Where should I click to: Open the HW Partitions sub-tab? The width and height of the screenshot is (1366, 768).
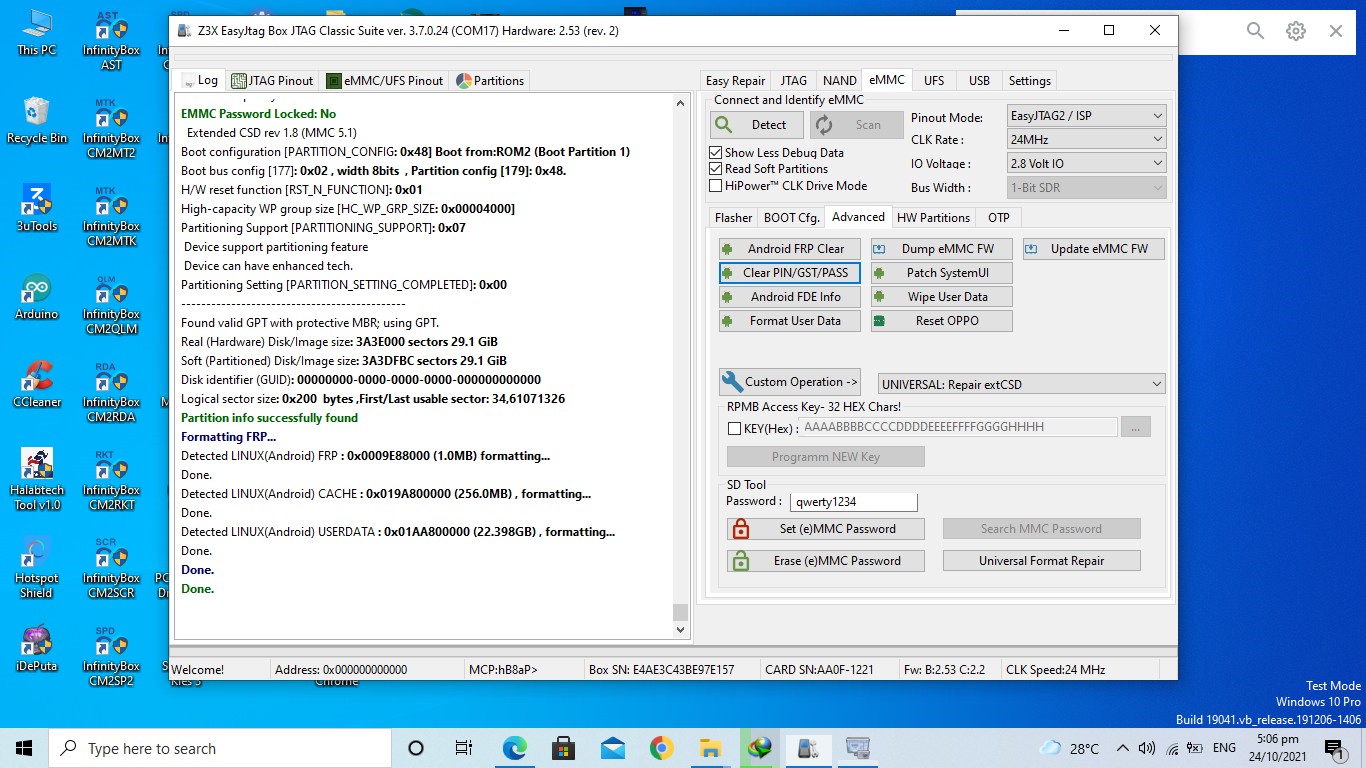click(933, 218)
